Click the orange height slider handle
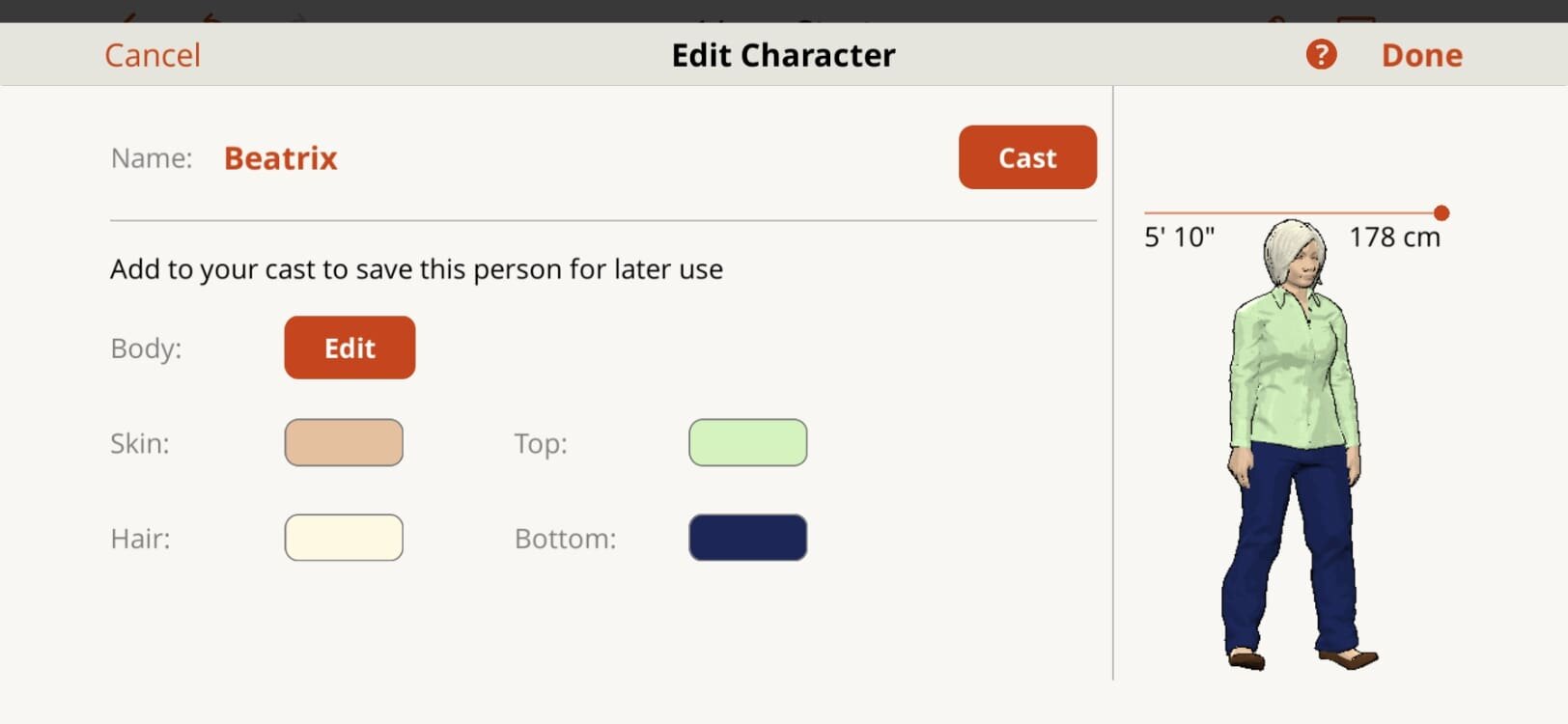1568x724 pixels. click(x=1441, y=211)
